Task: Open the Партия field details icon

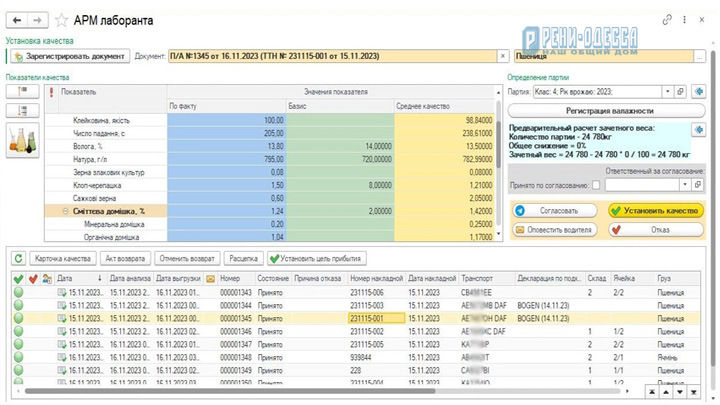Action: pyautogui.click(x=680, y=92)
